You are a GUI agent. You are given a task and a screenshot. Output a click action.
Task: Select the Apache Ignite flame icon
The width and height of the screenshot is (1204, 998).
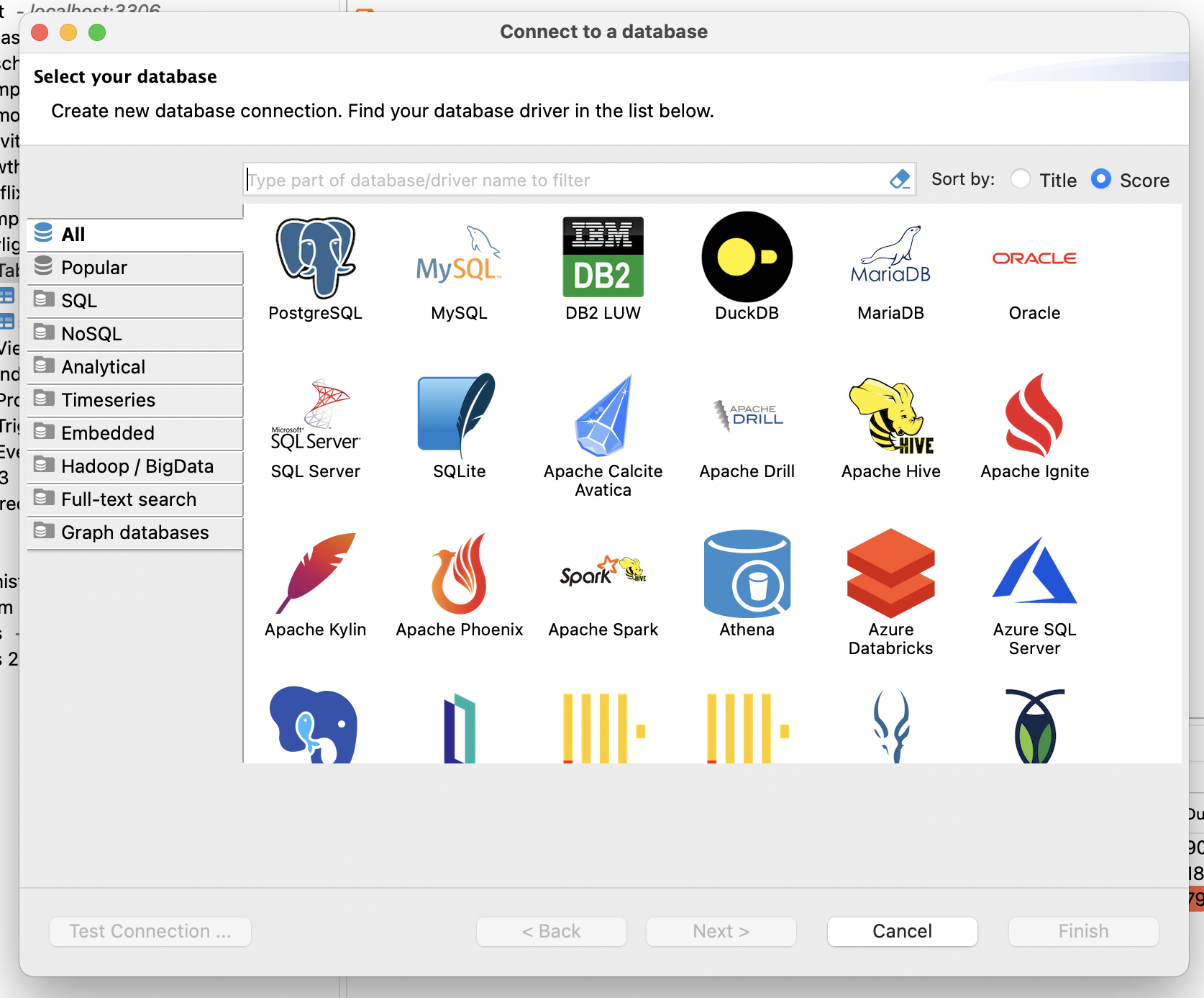tap(1034, 416)
